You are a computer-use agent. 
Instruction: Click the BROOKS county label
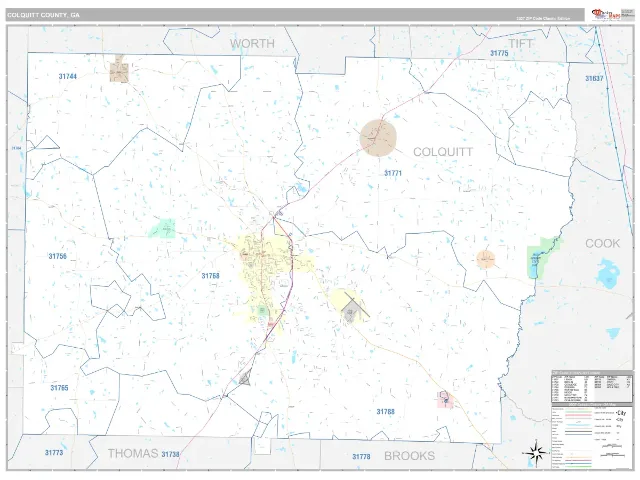tap(409, 456)
